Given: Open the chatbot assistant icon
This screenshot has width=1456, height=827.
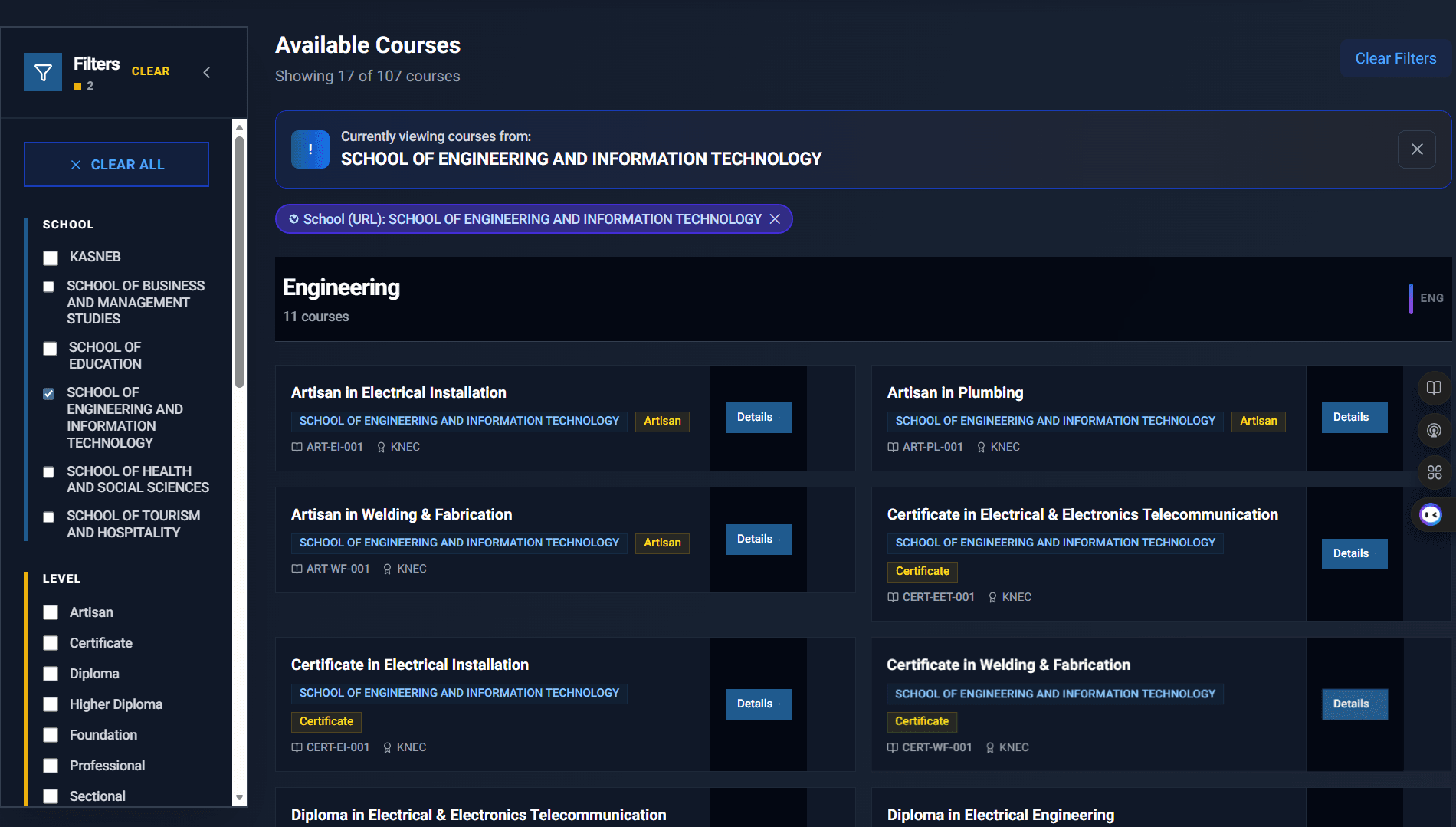Looking at the screenshot, I should click(x=1431, y=514).
